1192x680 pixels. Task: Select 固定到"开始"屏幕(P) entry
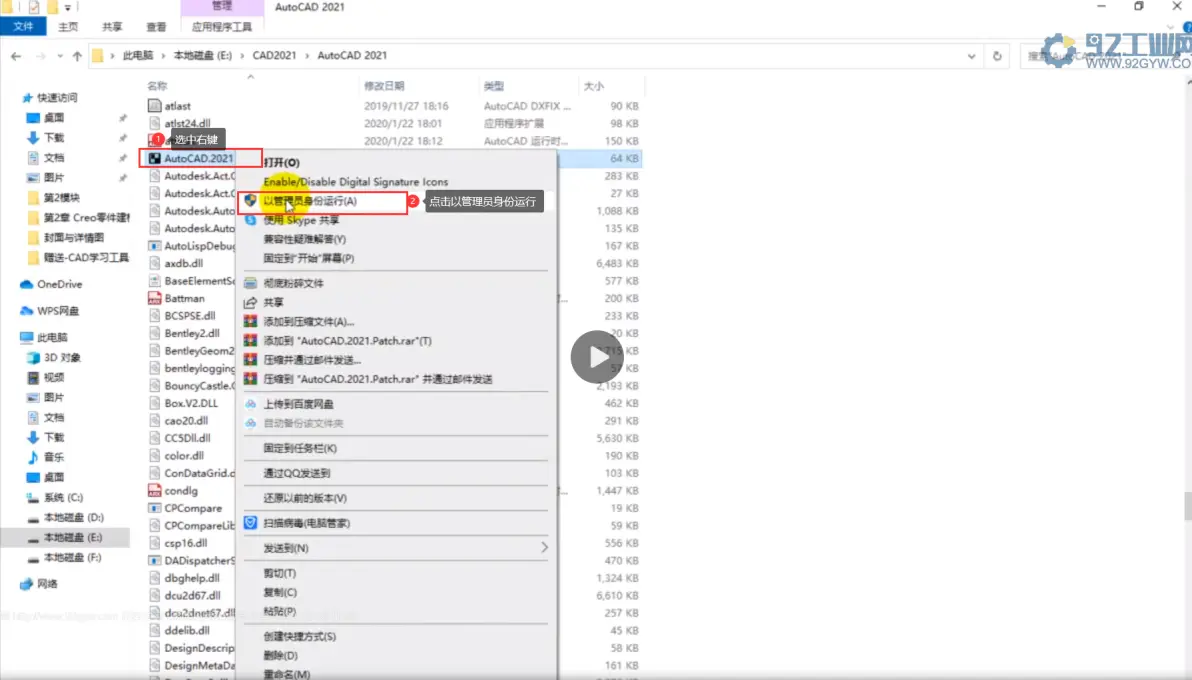click(x=309, y=258)
